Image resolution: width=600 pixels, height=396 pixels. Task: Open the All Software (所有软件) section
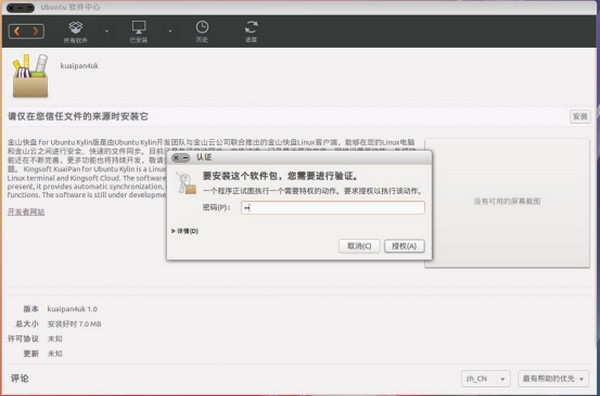point(75,32)
